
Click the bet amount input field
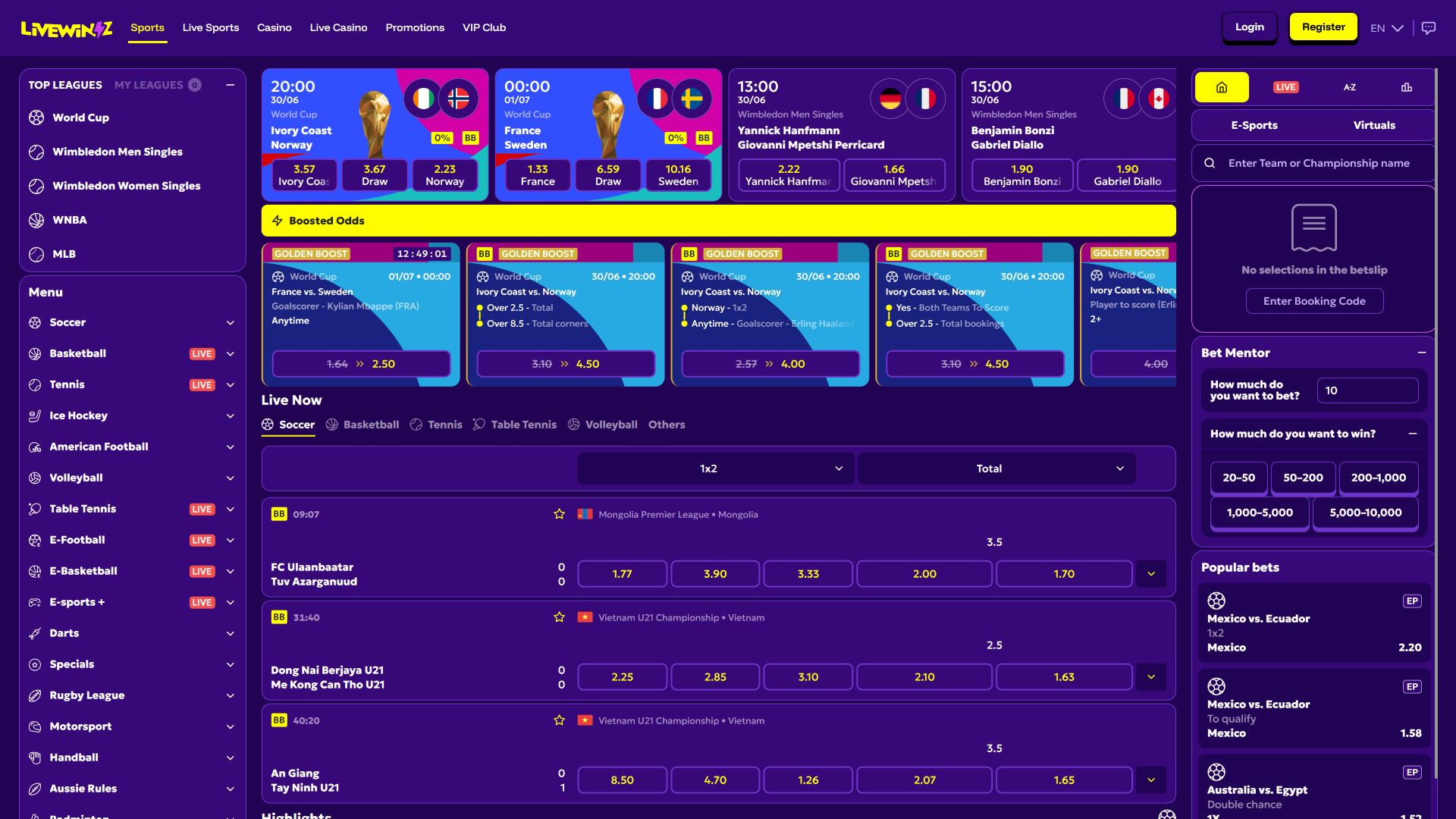pos(1367,391)
